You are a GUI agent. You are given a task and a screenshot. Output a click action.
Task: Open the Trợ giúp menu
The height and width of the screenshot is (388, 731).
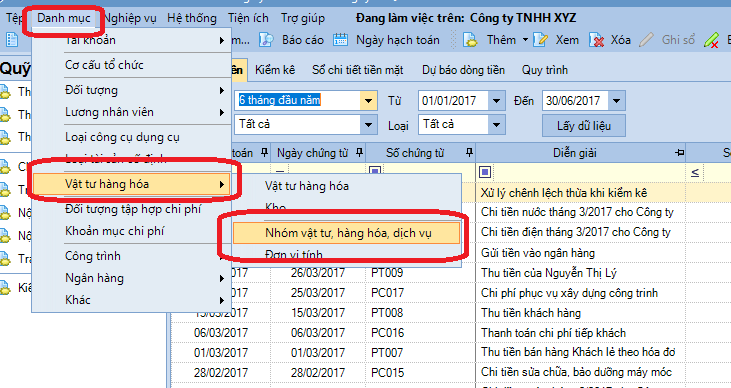303,18
